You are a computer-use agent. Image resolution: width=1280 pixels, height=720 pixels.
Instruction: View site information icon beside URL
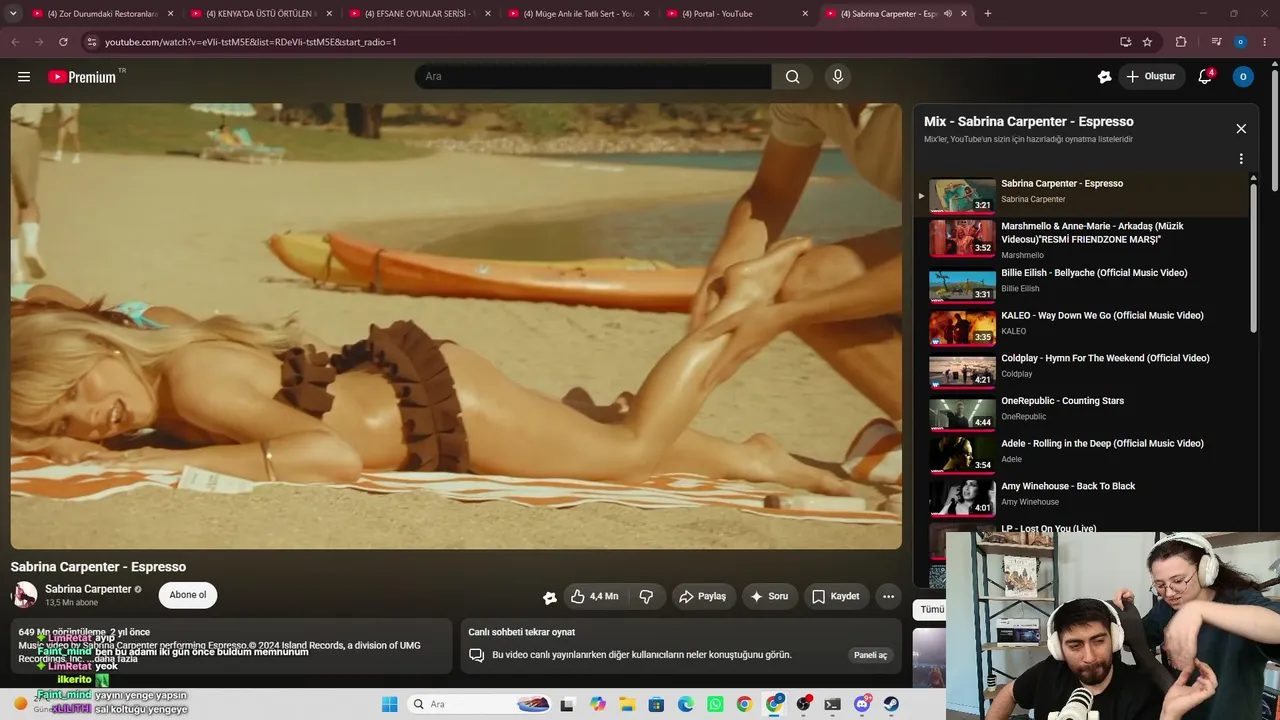(x=92, y=42)
